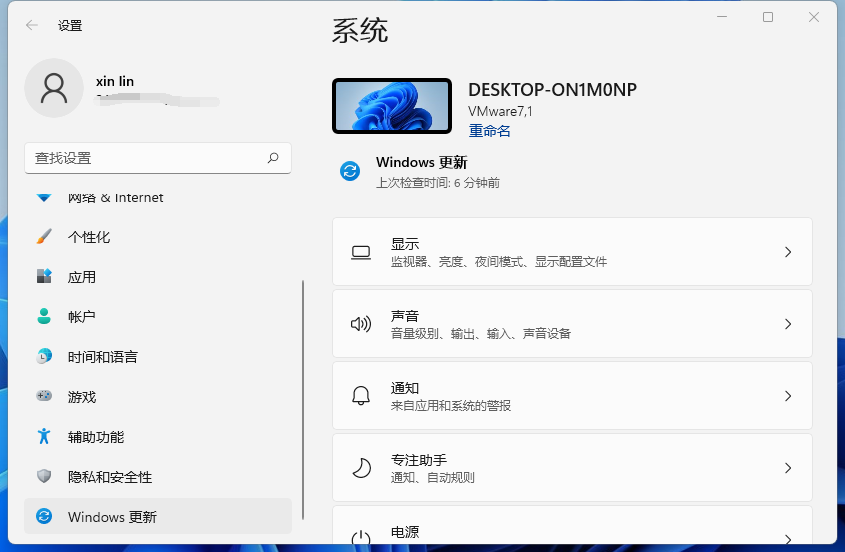Open 专注助手 using its chevron arrow

788,468
